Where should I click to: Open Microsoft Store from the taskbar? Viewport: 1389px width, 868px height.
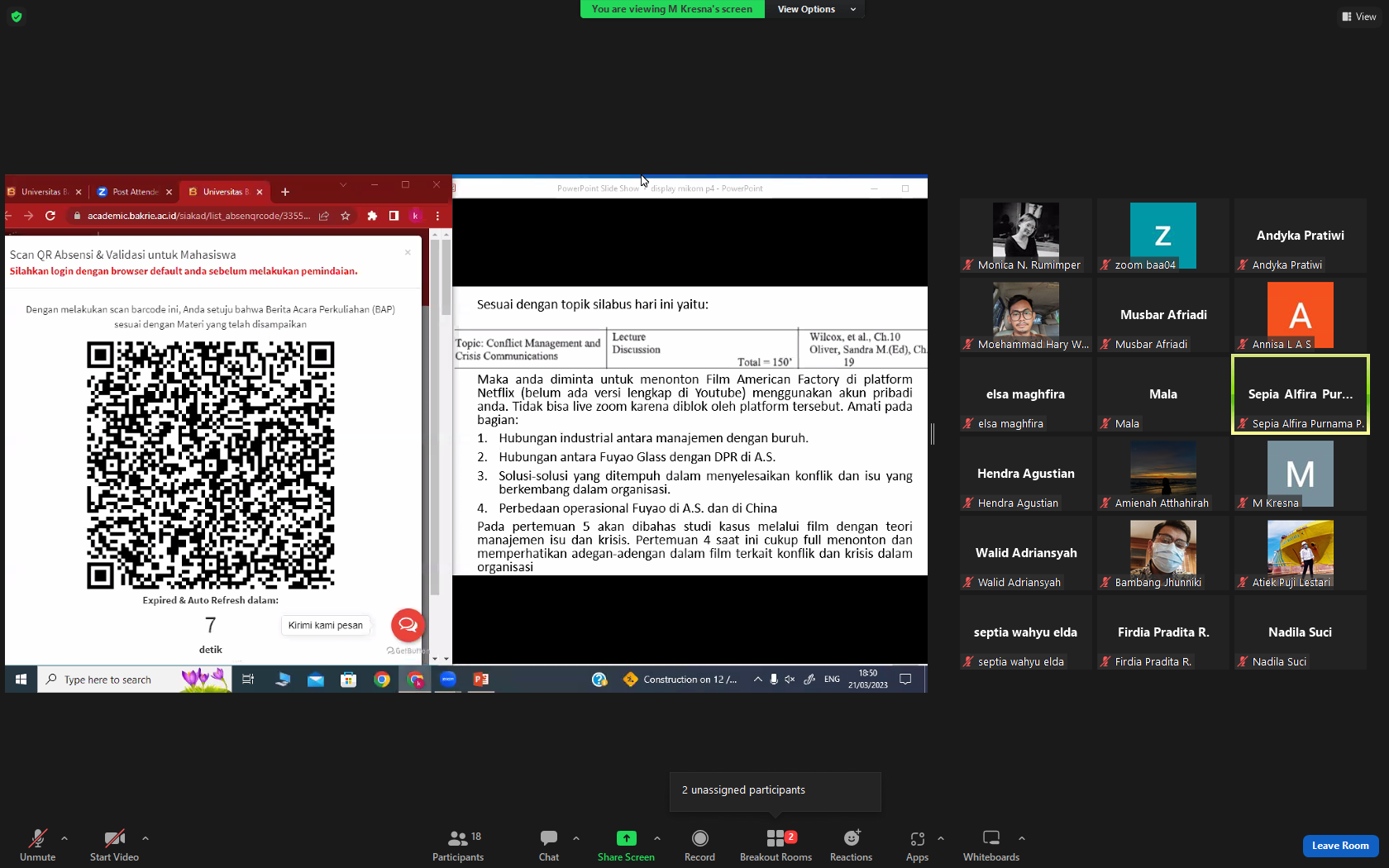coord(348,680)
